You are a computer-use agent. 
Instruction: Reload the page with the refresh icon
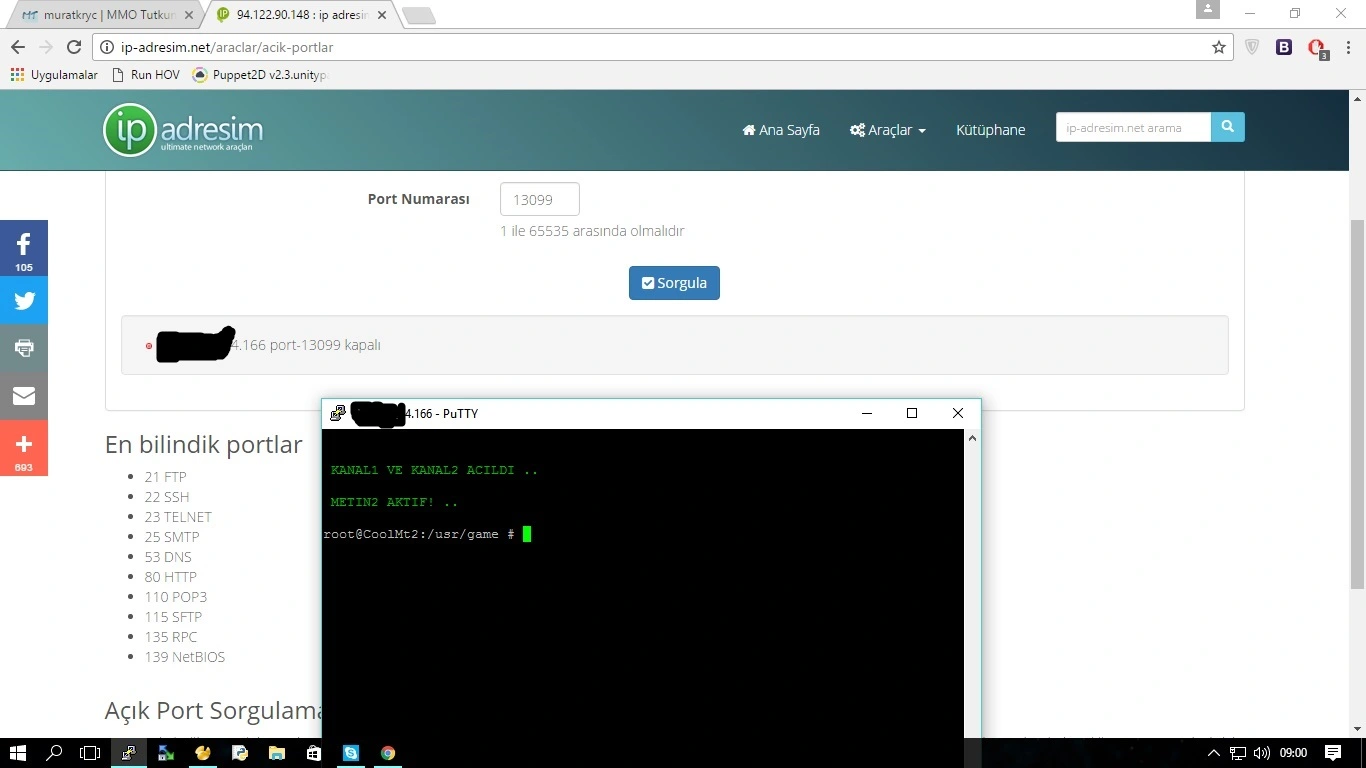pos(74,47)
